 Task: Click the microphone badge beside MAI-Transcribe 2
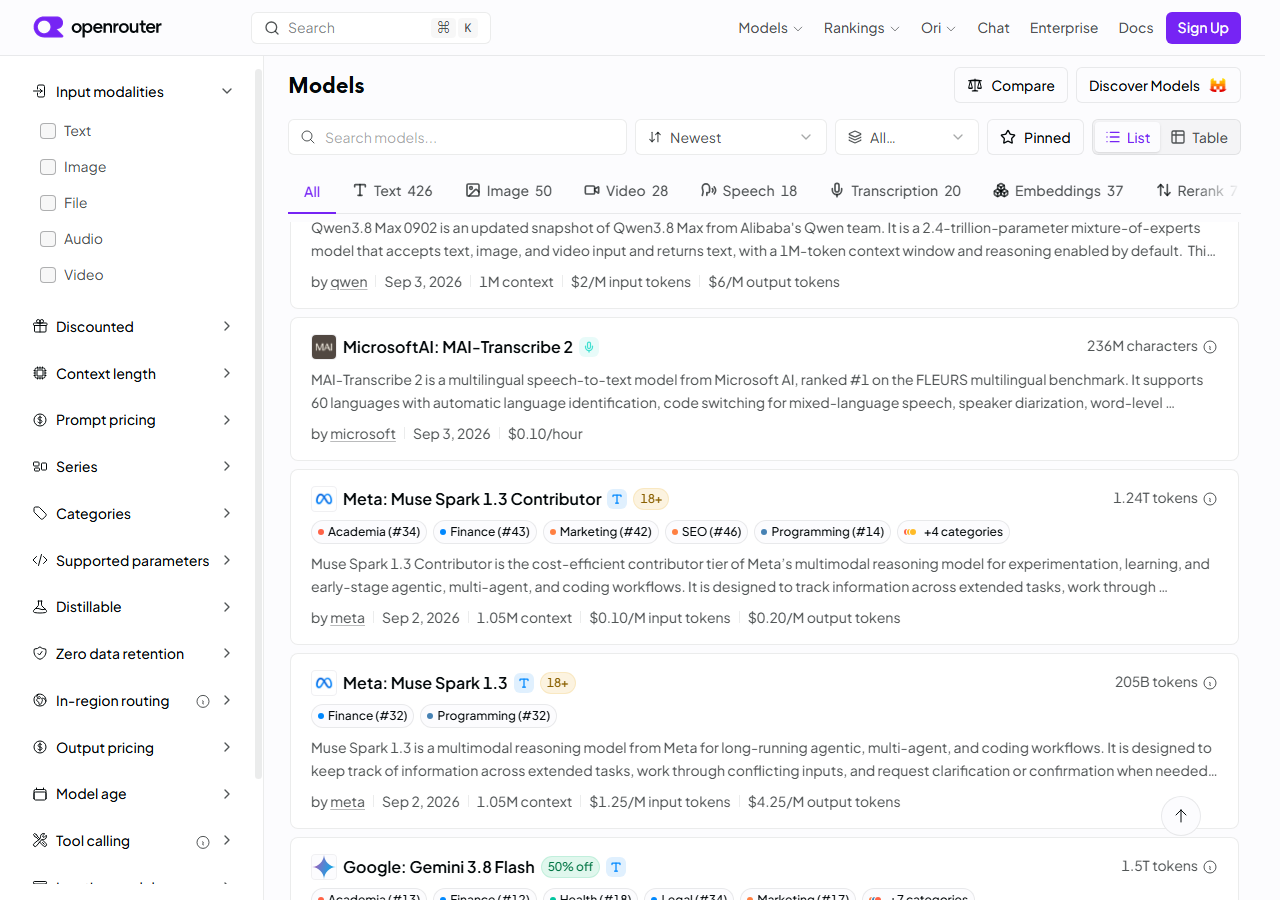[589, 347]
